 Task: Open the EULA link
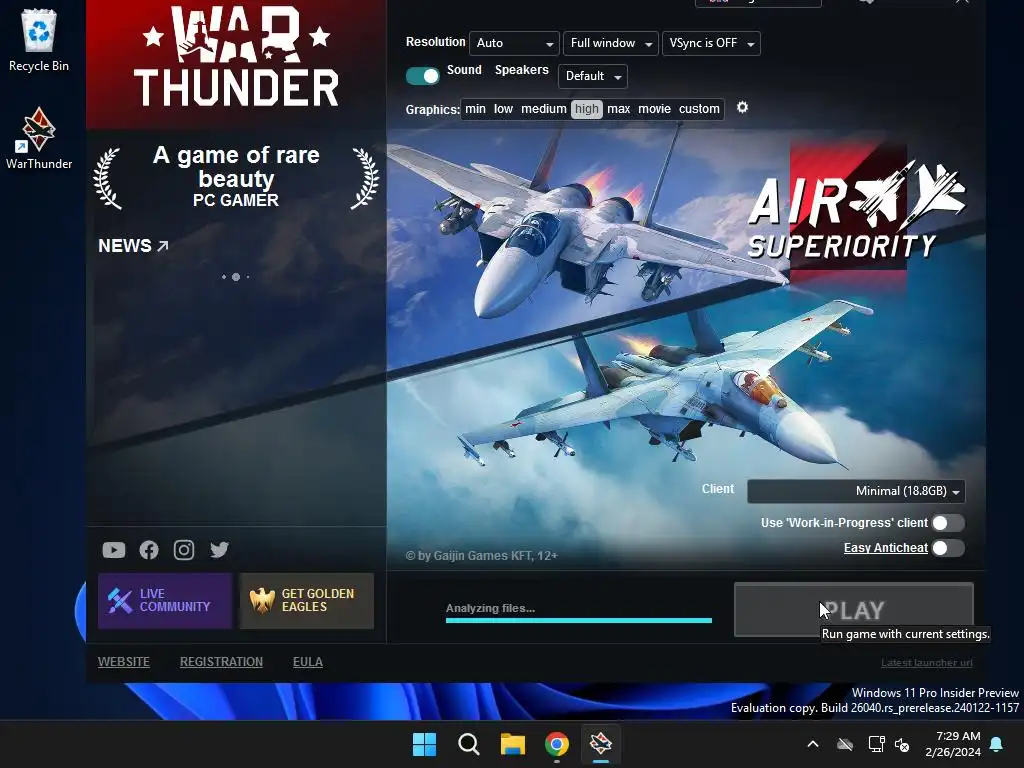pyautogui.click(x=308, y=662)
